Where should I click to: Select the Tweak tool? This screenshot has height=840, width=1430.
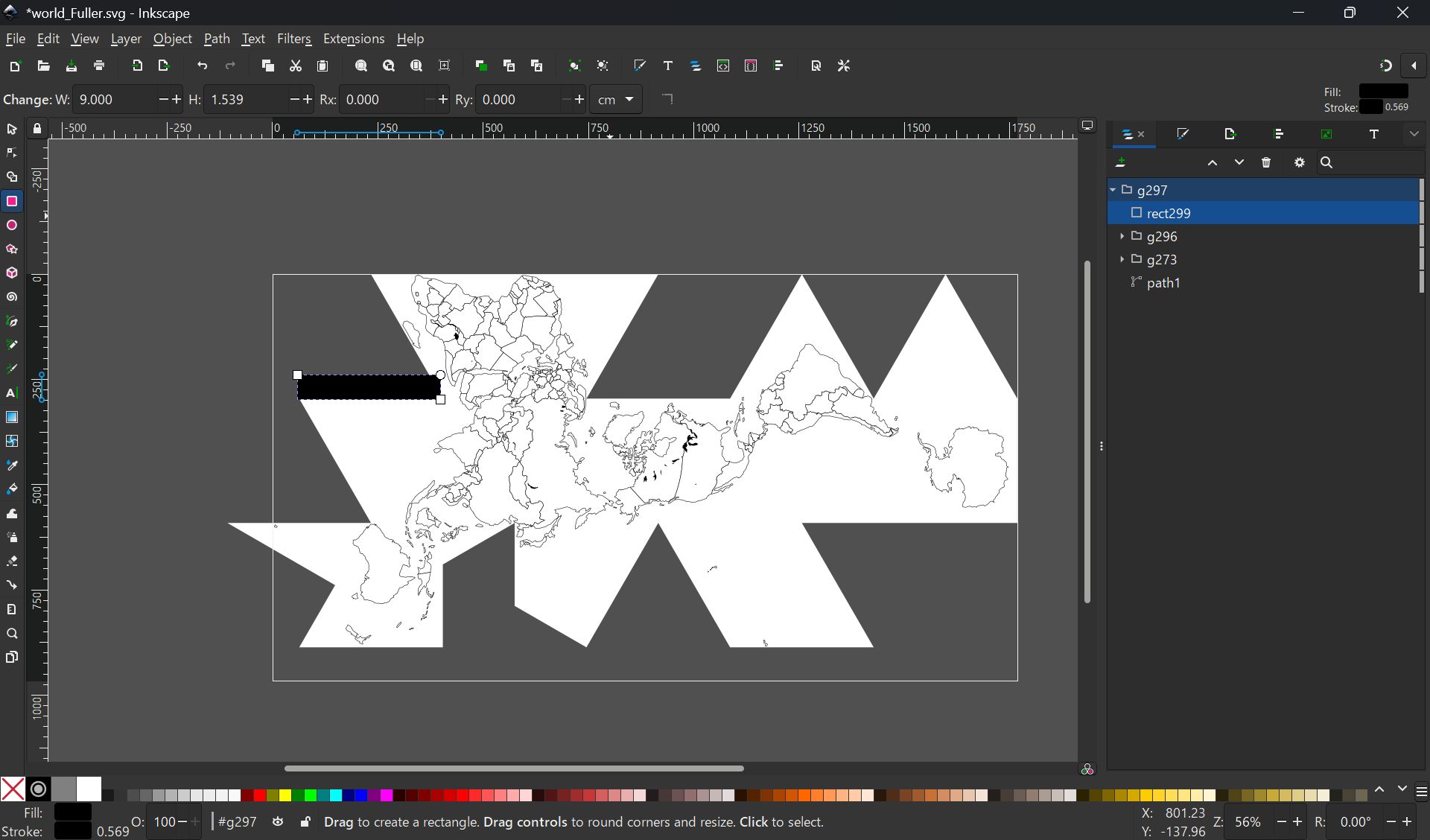click(11, 513)
